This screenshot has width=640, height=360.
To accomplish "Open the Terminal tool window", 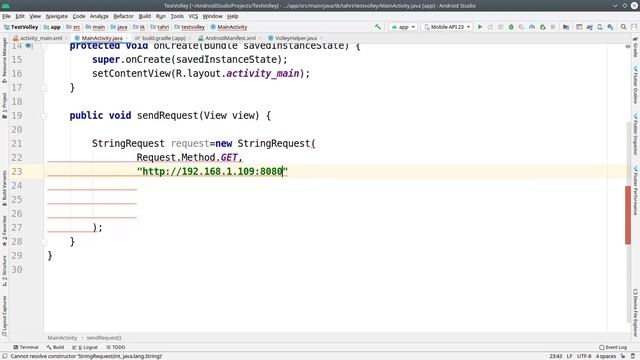I will click(x=26, y=347).
